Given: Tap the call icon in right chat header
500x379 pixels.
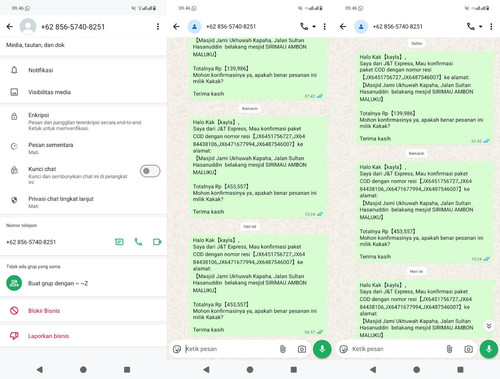Looking at the screenshot, I should [471, 26].
